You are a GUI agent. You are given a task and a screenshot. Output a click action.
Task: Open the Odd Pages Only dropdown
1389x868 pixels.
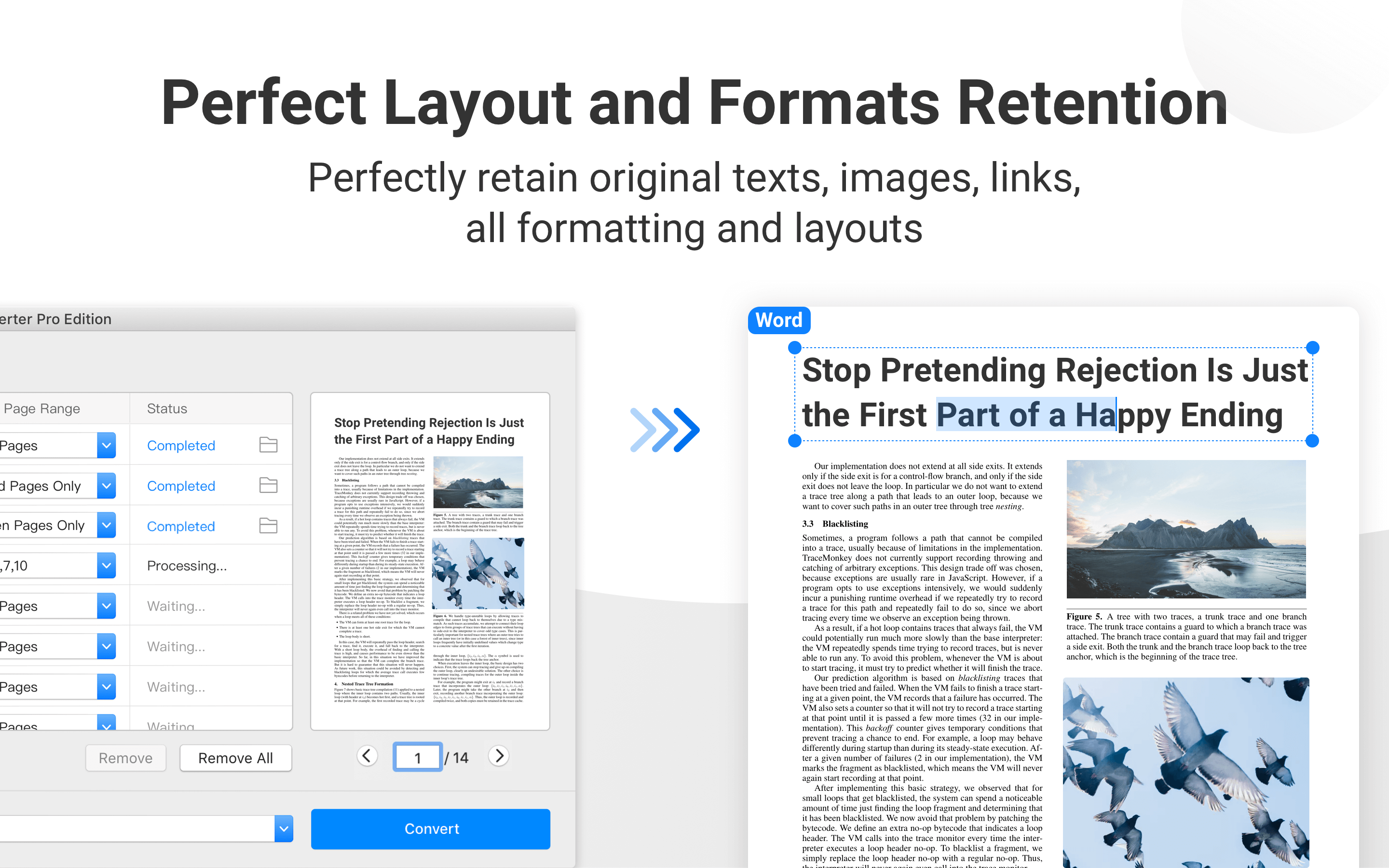[106, 486]
